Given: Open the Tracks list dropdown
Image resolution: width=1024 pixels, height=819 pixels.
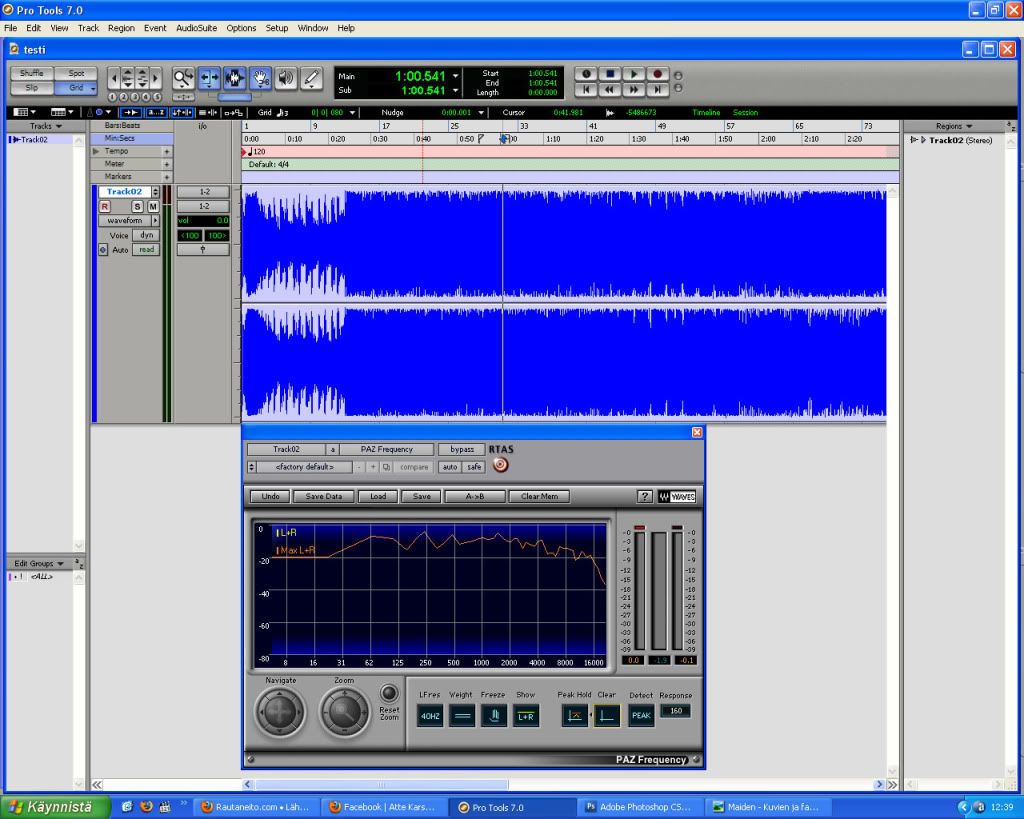Looking at the screenshot, I should tap(46, 126).
